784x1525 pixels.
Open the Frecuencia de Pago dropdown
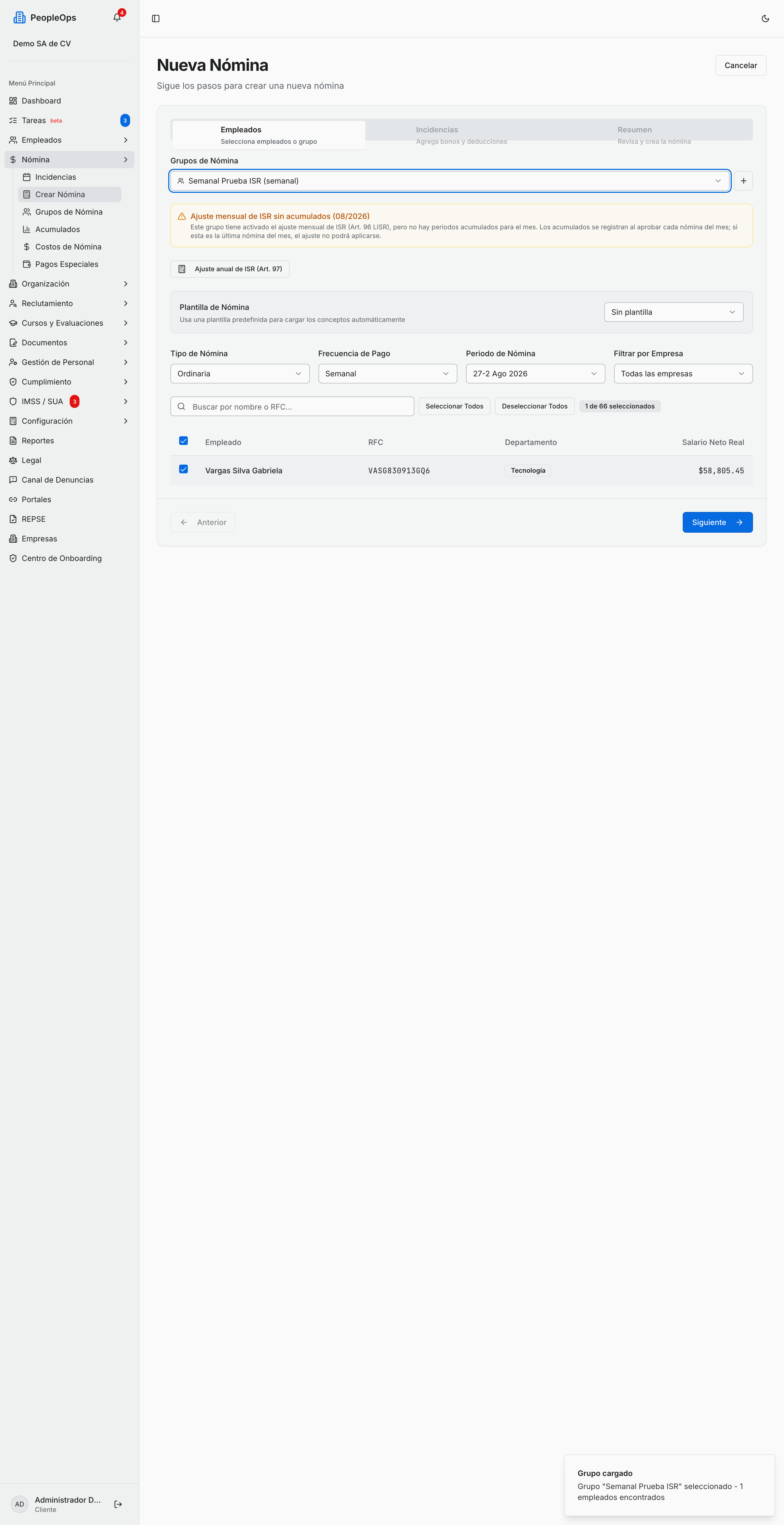point(388,374)
